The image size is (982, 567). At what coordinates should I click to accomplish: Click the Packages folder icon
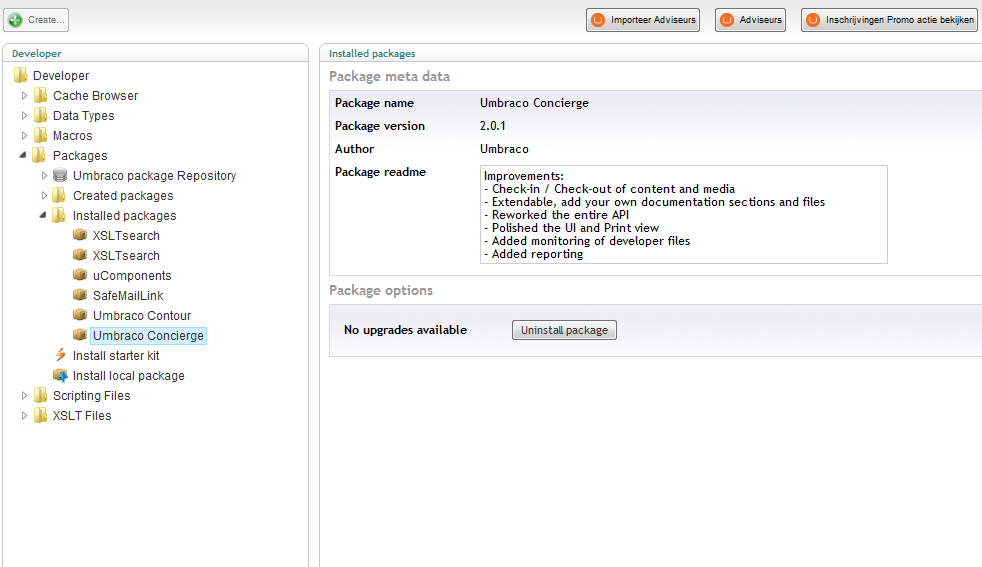[x=39, y=155]
